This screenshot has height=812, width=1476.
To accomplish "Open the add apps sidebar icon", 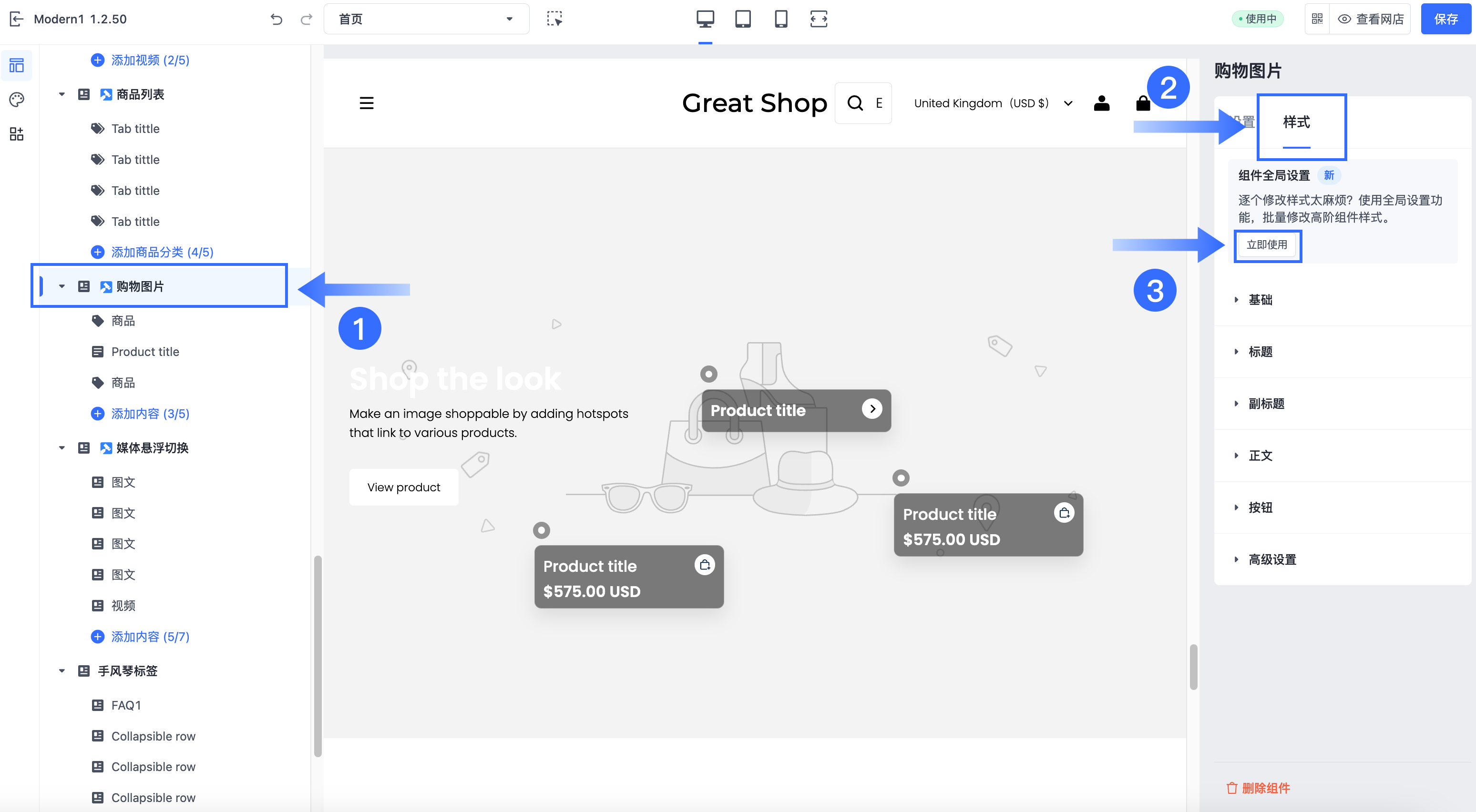I will tap(17, 134).
